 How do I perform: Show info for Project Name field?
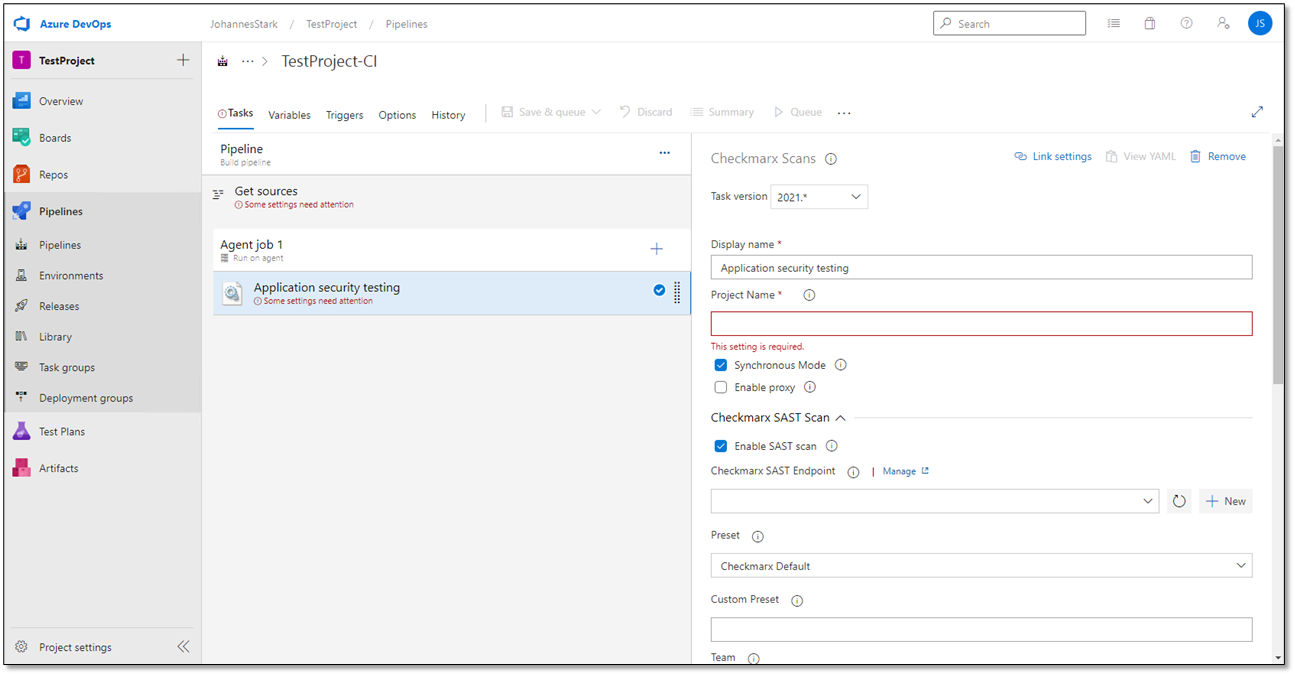(809, 295)
